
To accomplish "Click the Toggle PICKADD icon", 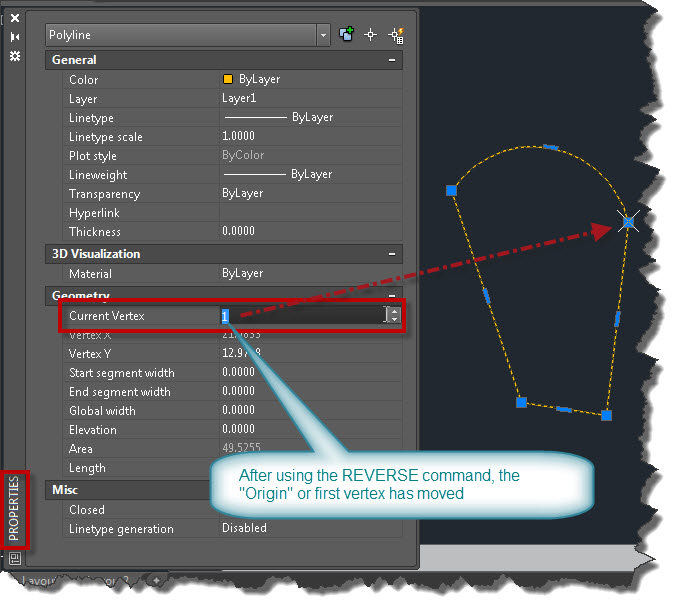I will click(347, 35).
